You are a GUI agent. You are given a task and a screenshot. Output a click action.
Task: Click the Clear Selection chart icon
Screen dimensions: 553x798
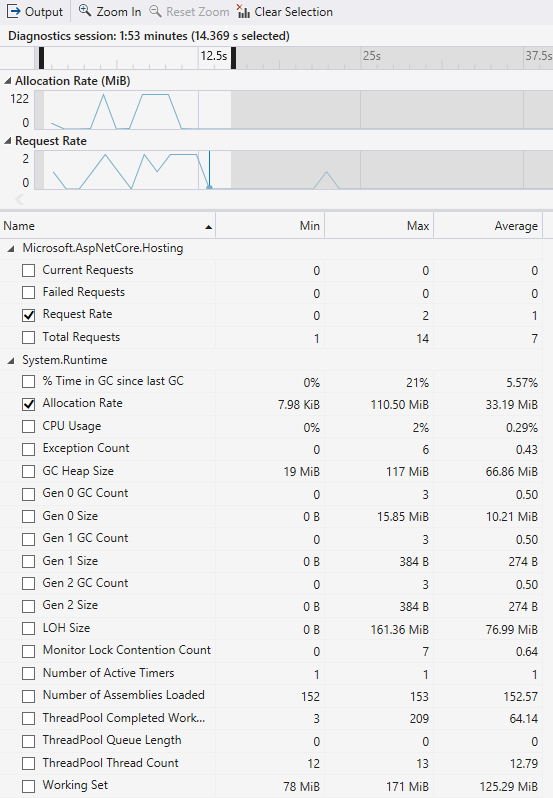click(x=243, y=11)
